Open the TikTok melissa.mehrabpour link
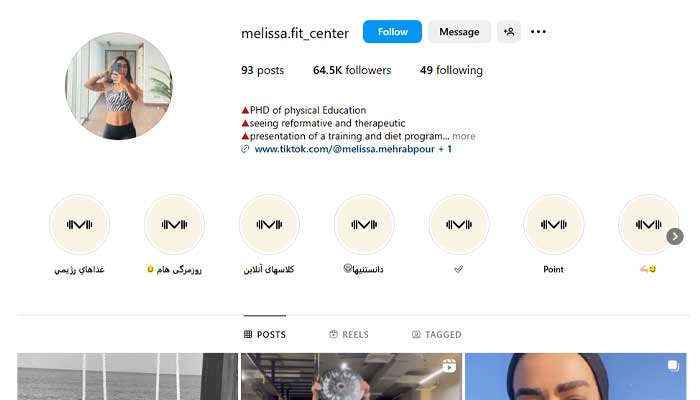700x400 pixels. pyautogui.click(x=344, y=149)
